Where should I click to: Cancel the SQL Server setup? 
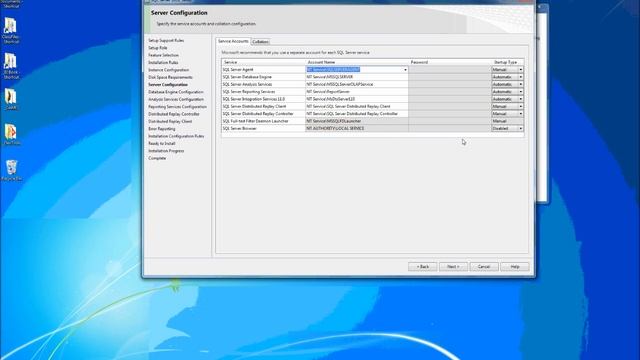[484, 267]
